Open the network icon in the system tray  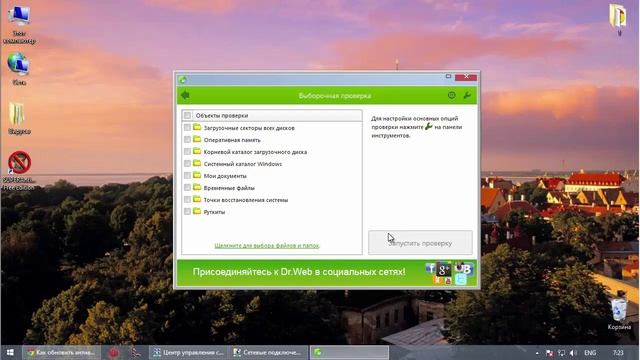click(x=562, y=353)
